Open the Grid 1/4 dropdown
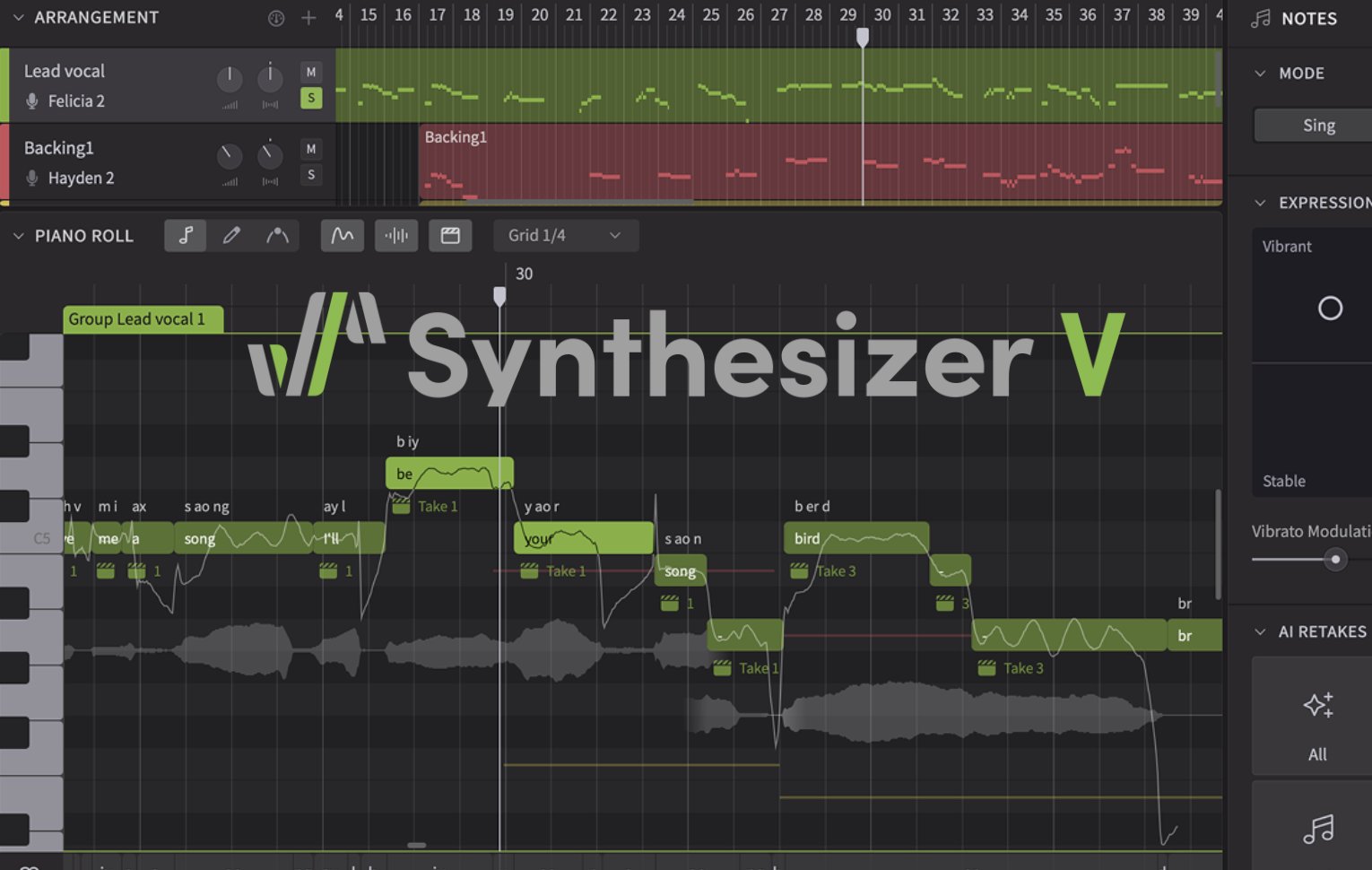 click(x=565, y=235)
